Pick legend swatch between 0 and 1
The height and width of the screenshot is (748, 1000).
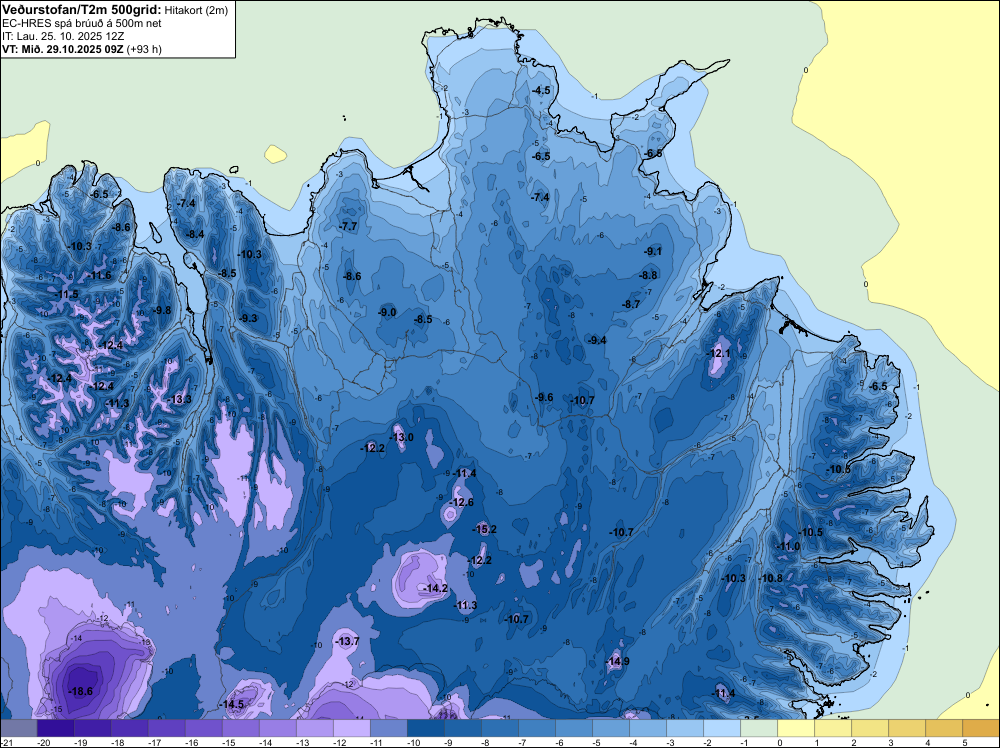797,728
